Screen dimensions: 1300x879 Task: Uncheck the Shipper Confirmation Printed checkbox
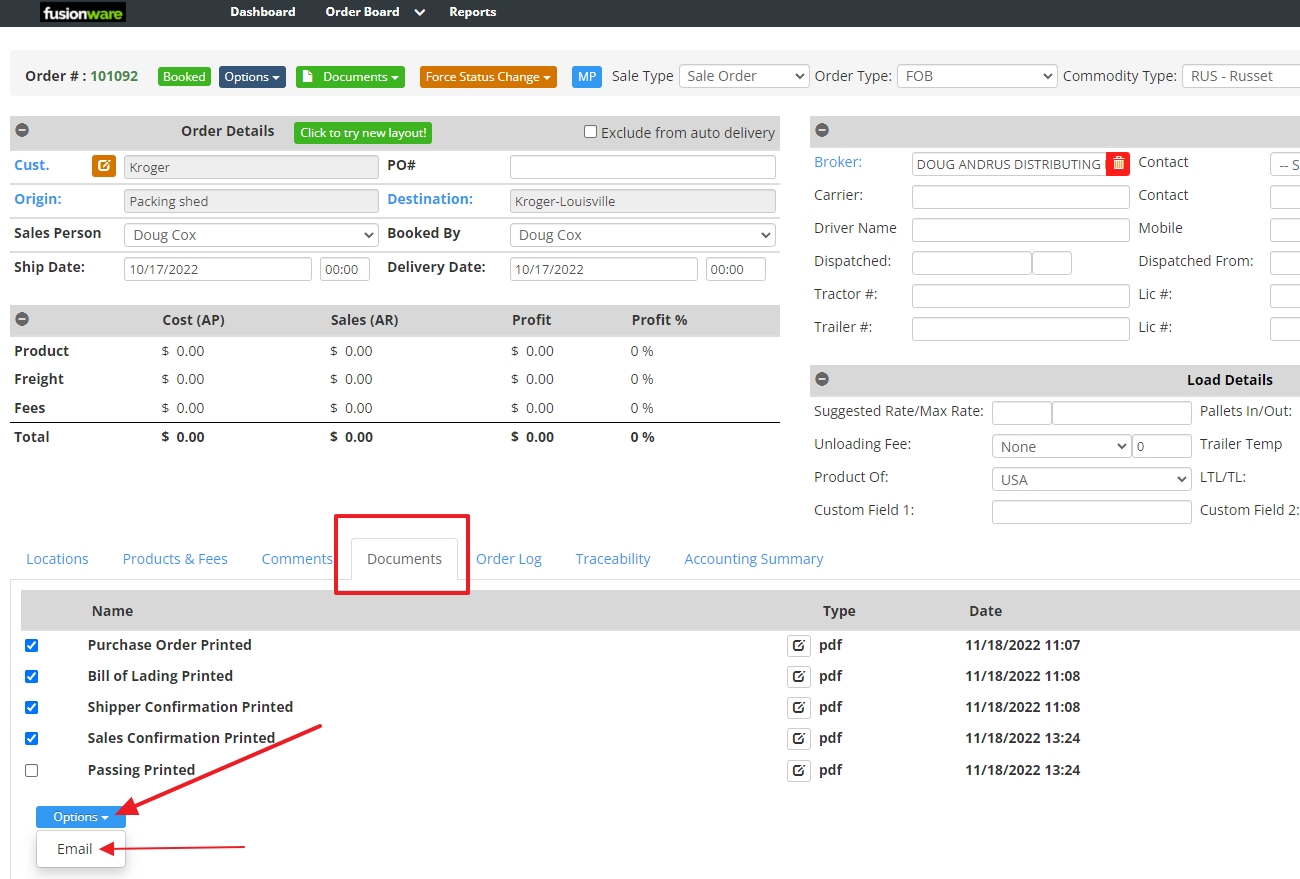pos(31,707)
